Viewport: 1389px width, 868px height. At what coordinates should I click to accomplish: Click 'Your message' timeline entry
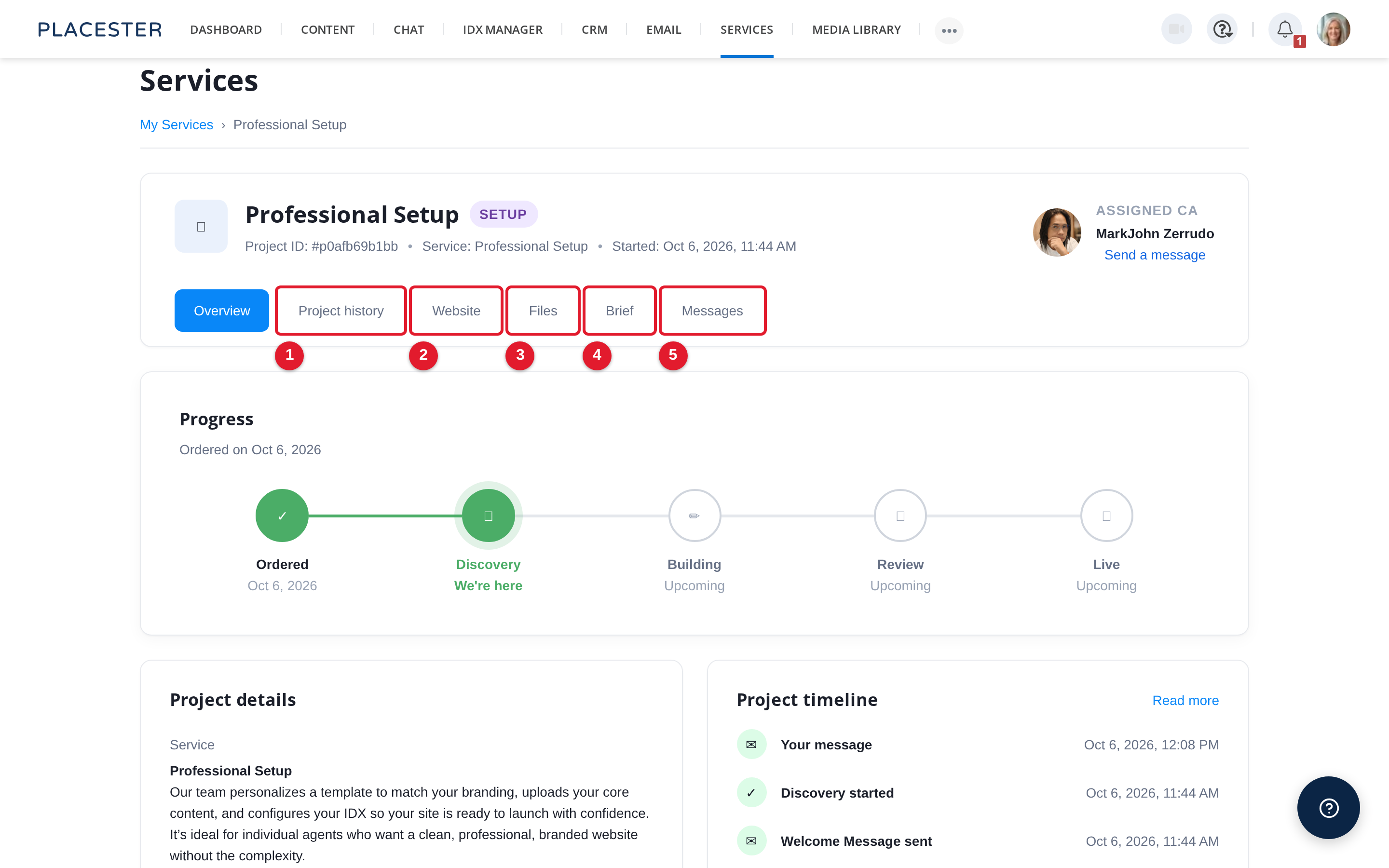click(x=978, y=745)
